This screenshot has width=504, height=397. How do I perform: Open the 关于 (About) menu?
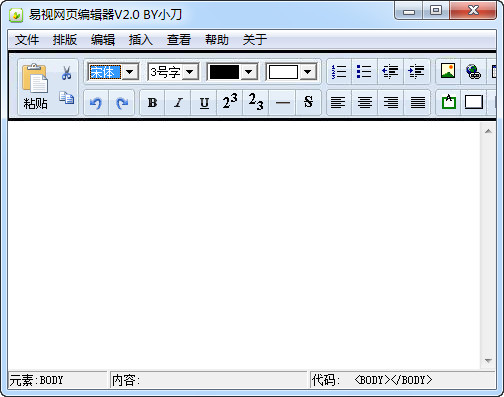point(255,40)
